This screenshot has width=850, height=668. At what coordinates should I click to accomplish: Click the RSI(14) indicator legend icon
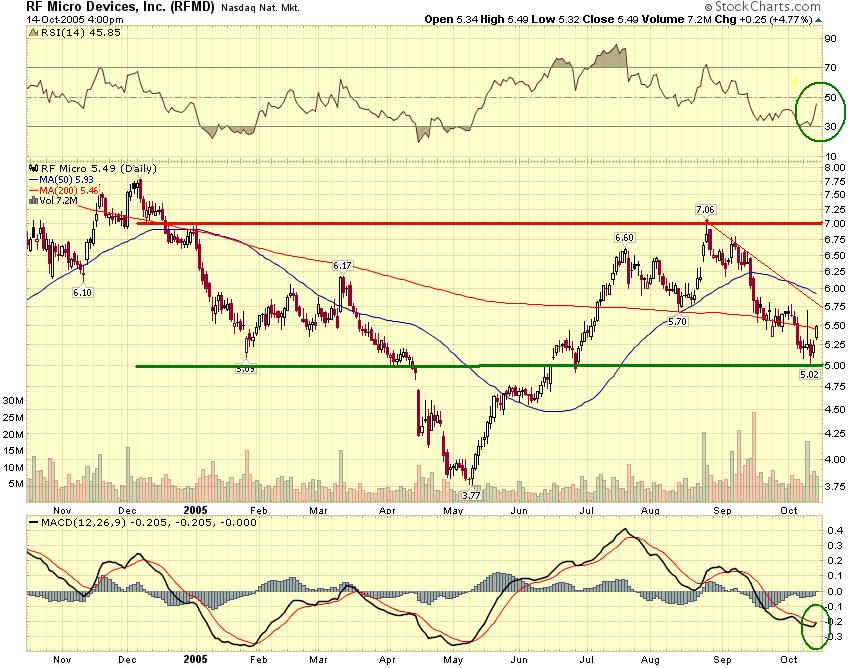(33, 33)
